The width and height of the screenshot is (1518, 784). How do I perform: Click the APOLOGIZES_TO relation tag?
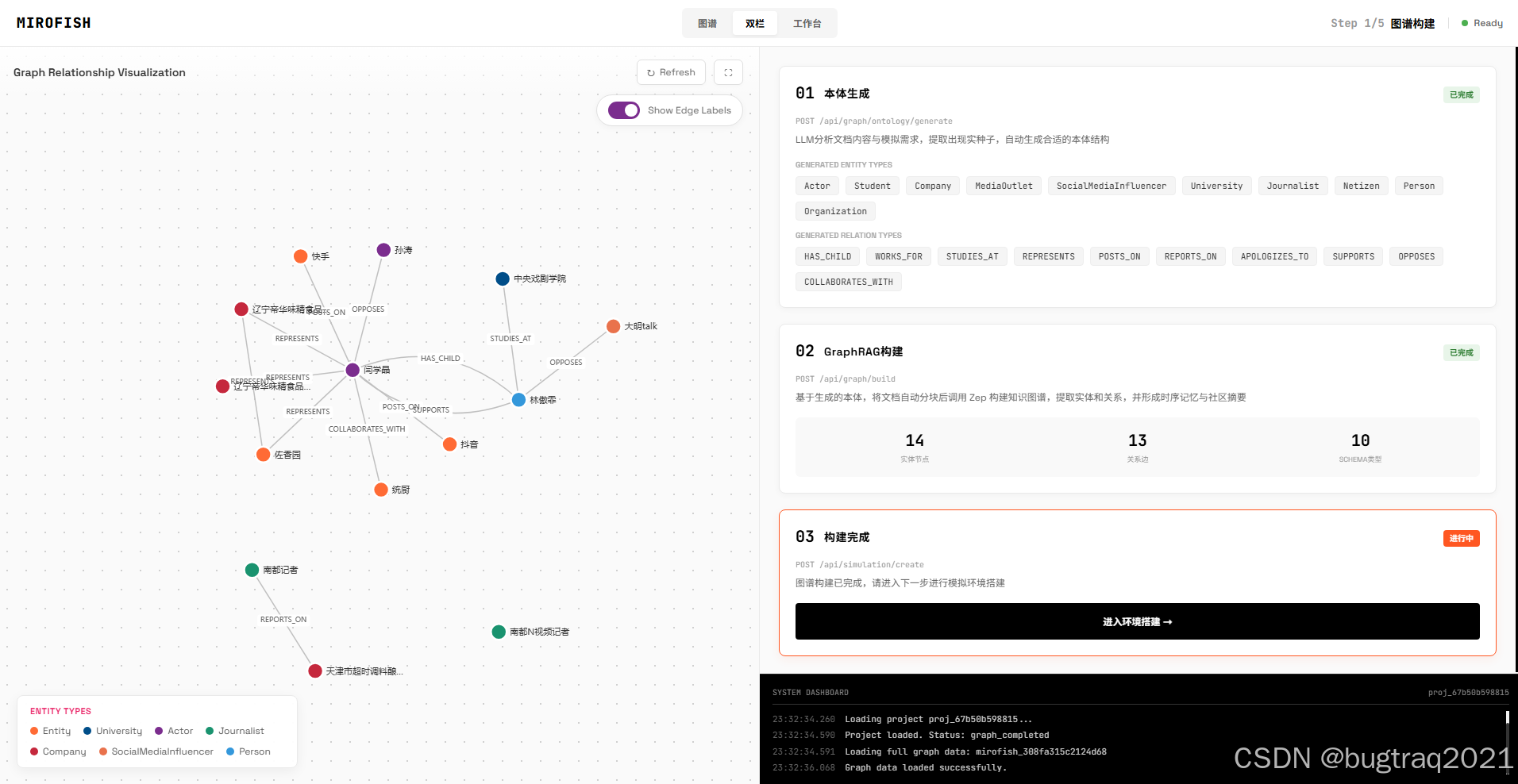[x=1275, y=256]
